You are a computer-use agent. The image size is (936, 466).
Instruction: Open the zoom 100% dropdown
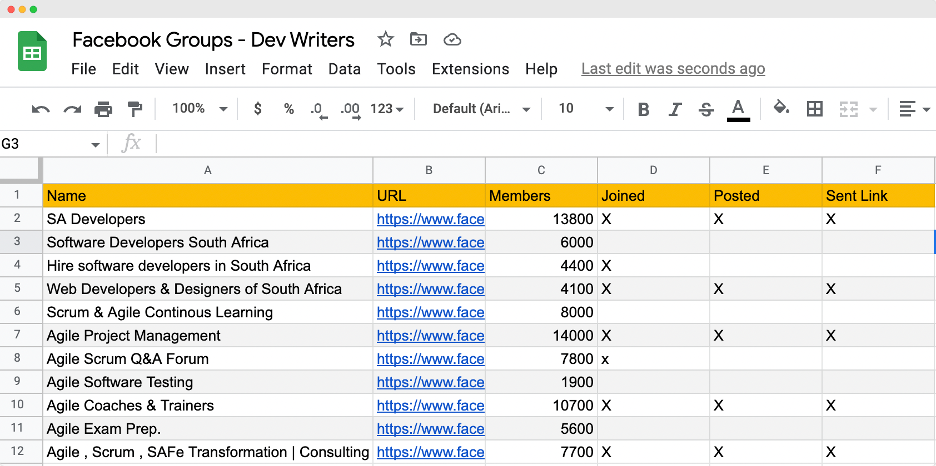(200, 109)
